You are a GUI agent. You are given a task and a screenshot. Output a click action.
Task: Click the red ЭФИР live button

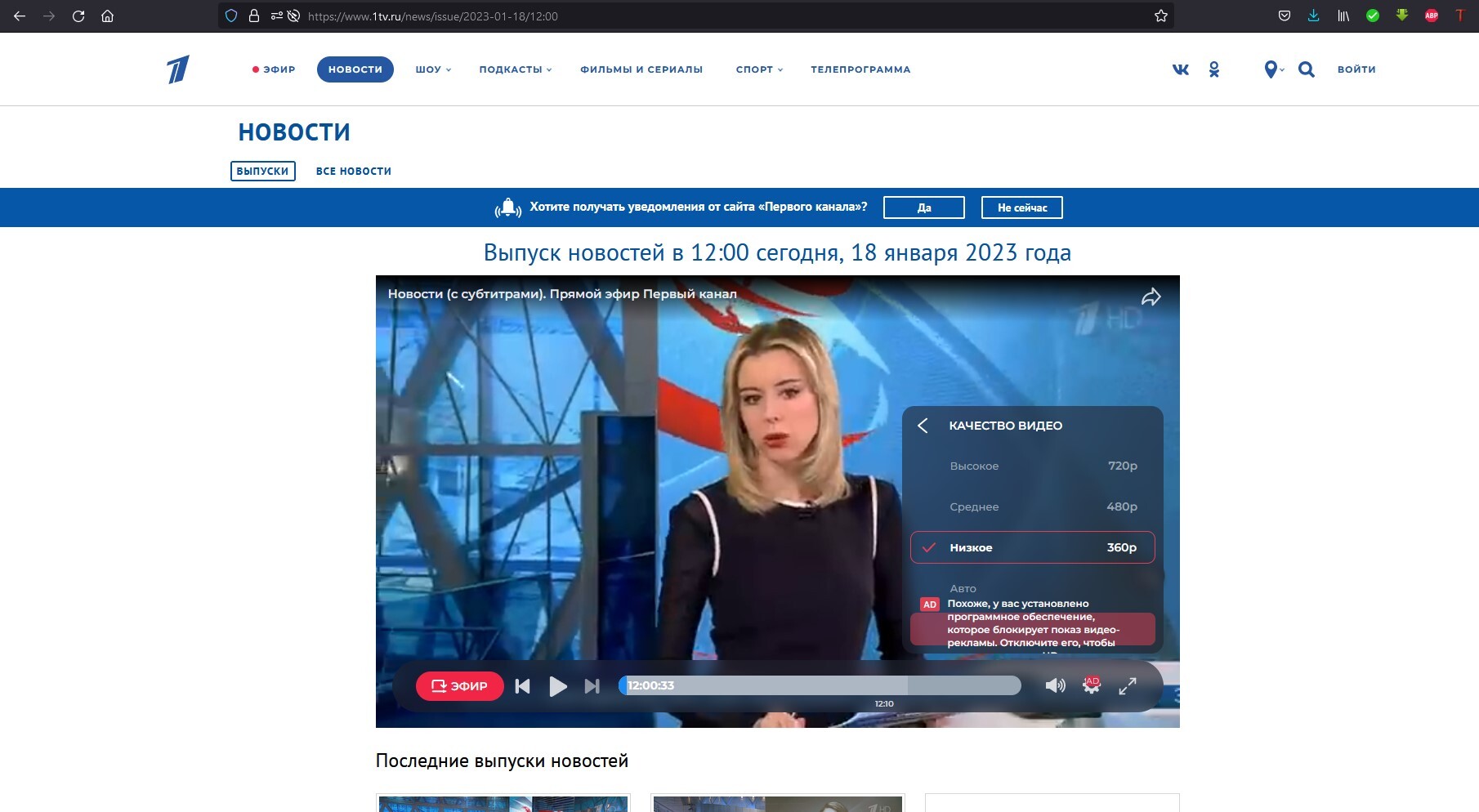(x=460, y=686)
